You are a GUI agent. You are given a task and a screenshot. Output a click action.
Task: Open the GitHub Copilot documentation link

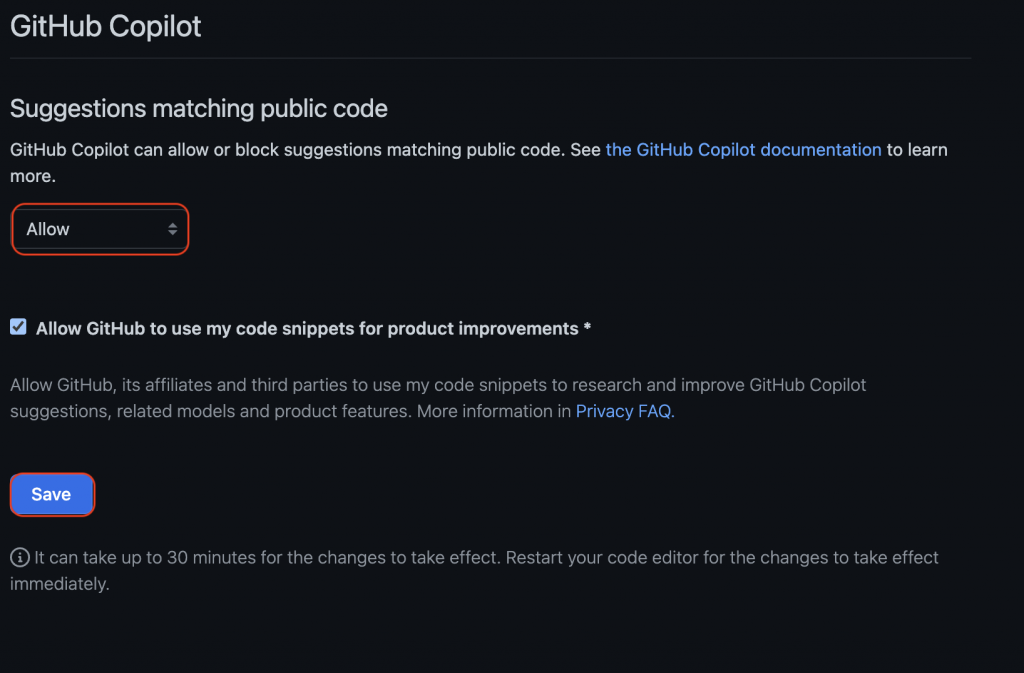point(743,150)
